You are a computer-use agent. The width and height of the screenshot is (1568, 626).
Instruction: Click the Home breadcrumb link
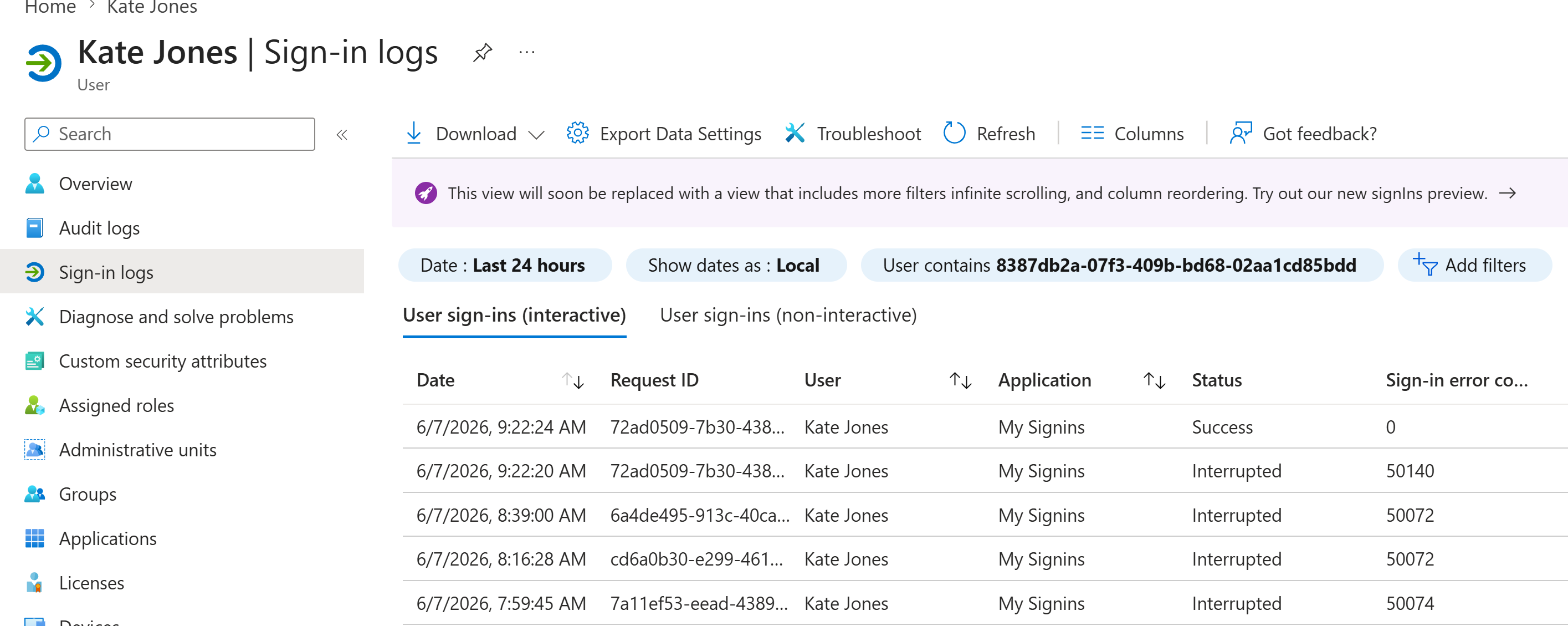(50, 7)
